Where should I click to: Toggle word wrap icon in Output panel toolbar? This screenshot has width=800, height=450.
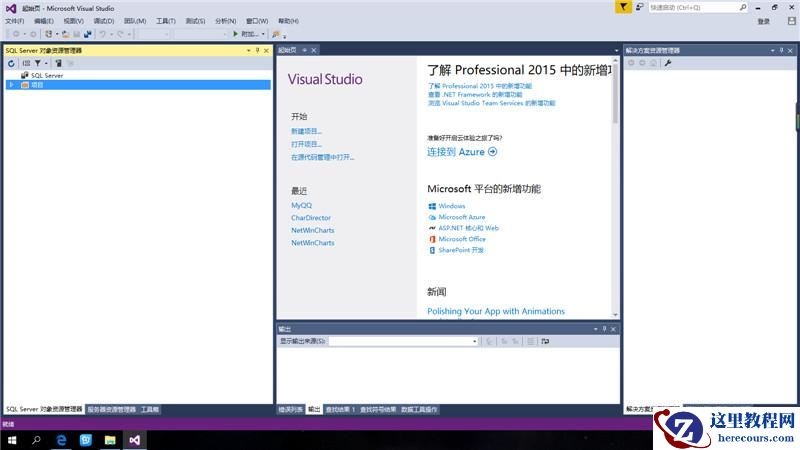tap(545, 341)
